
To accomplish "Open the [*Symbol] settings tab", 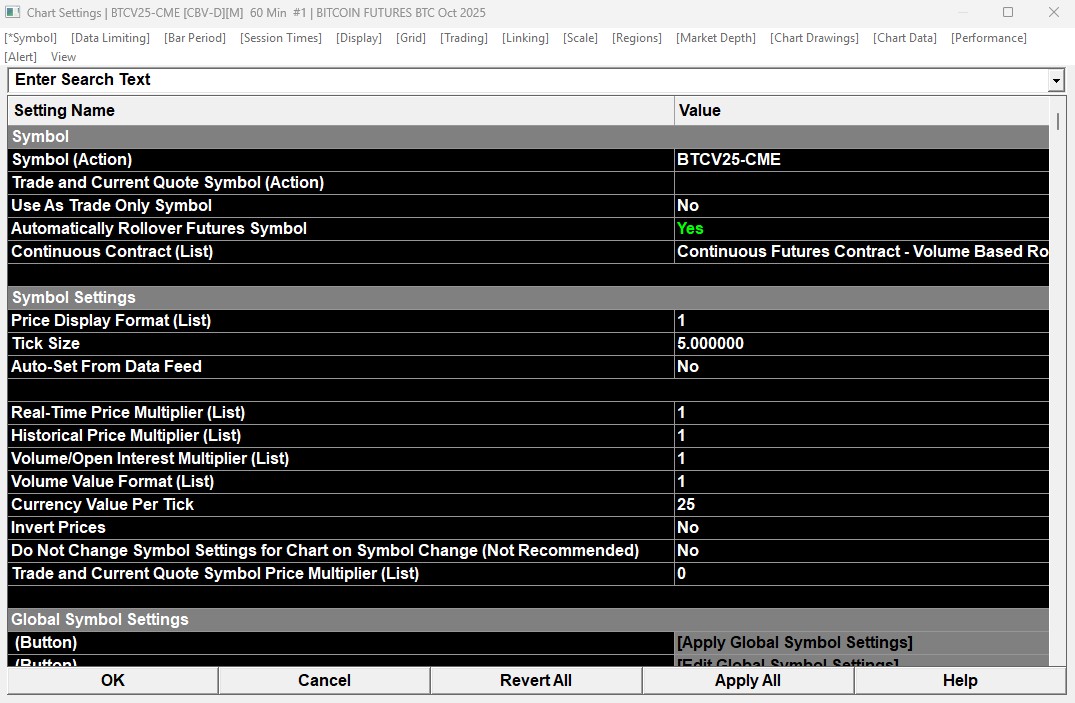I will pyautogui.click(x=31, y=38).
